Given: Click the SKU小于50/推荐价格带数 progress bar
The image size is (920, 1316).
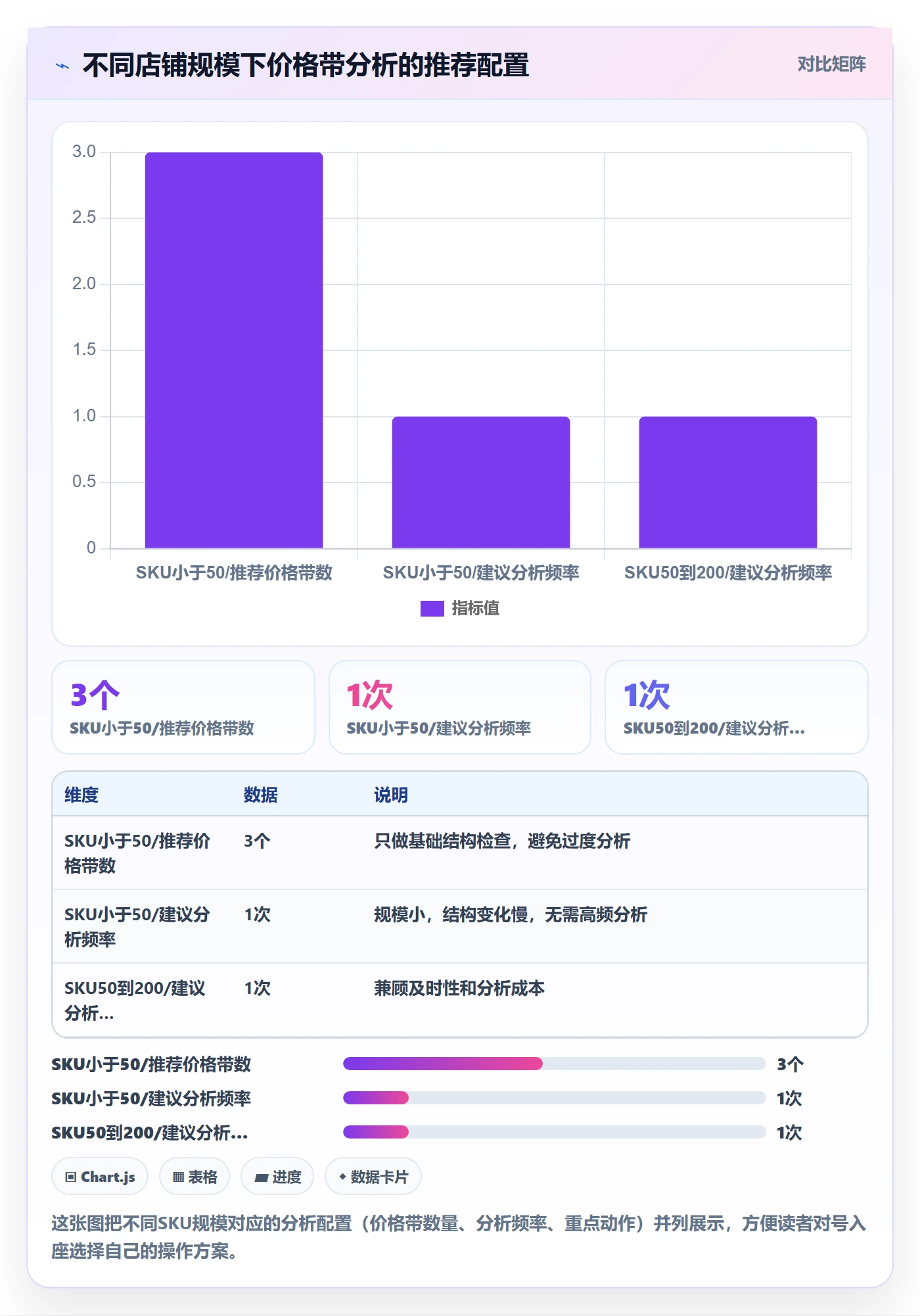Looking at the screenshot, I should pos(554,1064).
